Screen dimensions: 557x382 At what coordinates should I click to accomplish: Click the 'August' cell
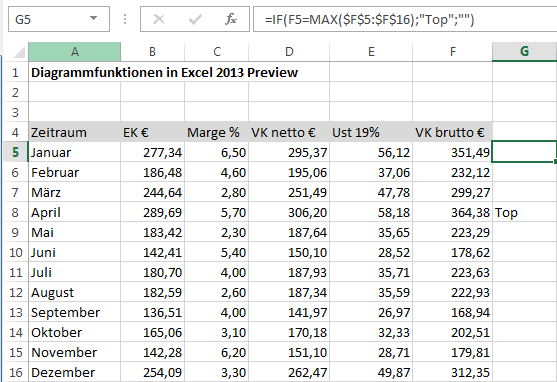click(75, 292)
